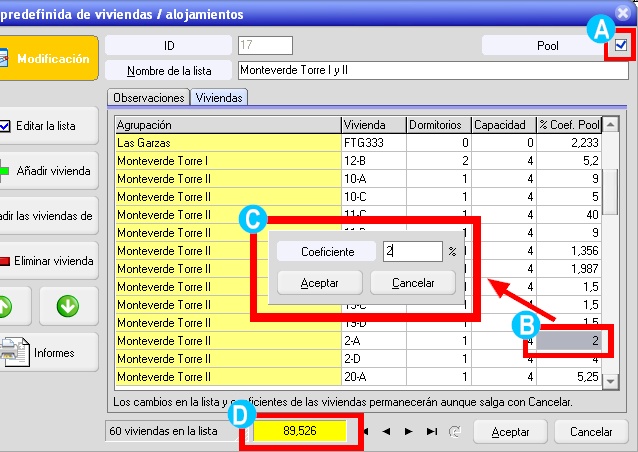
Task: Open Informes printer icon
Action: coord(15,352)
